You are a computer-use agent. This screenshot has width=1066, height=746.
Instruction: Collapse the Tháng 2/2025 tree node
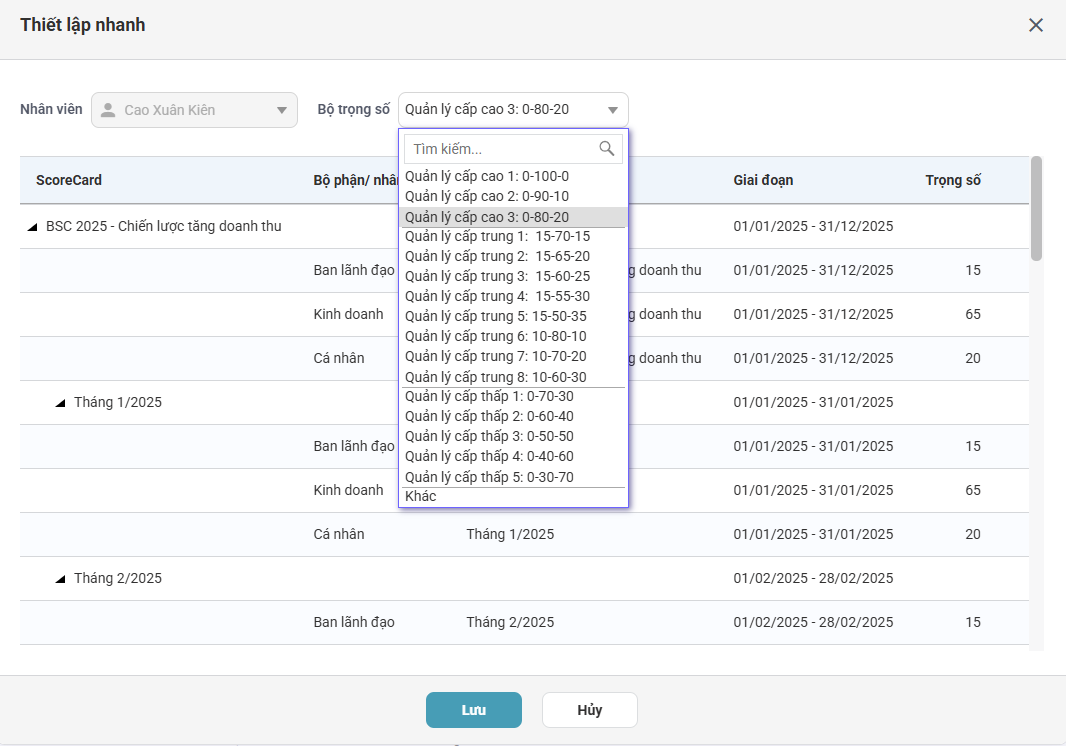(x=61, y=579)
